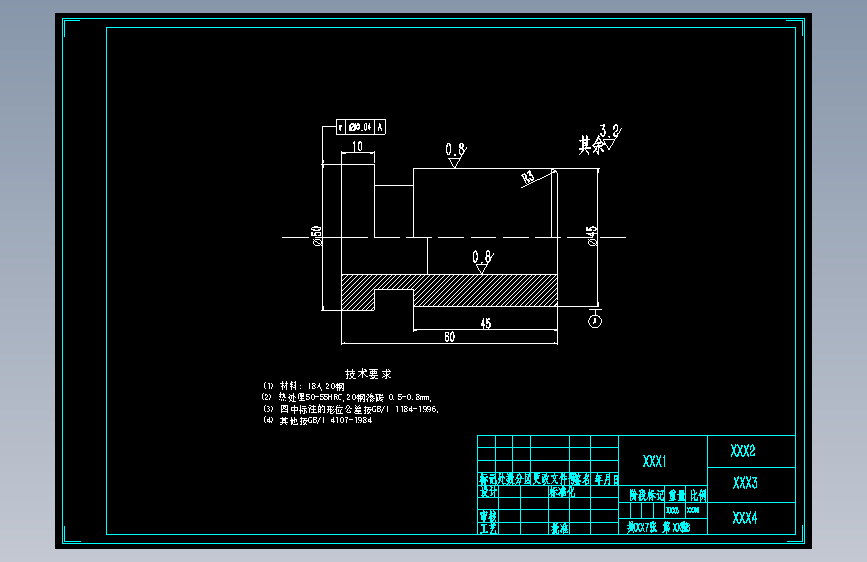
Task: Click the title block cell 'XXX1'
Action: (655, 461)
